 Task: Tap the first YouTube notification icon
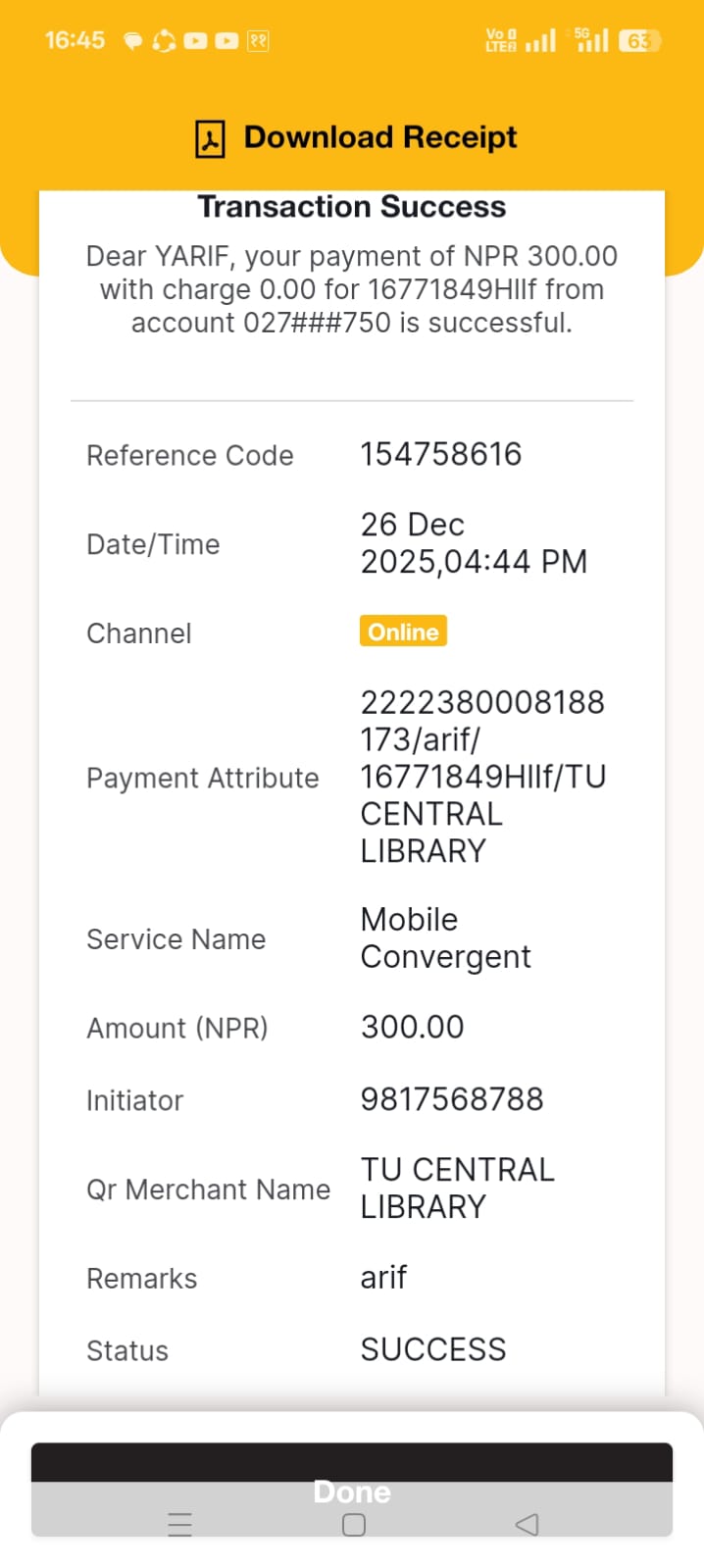click(195, 41)
